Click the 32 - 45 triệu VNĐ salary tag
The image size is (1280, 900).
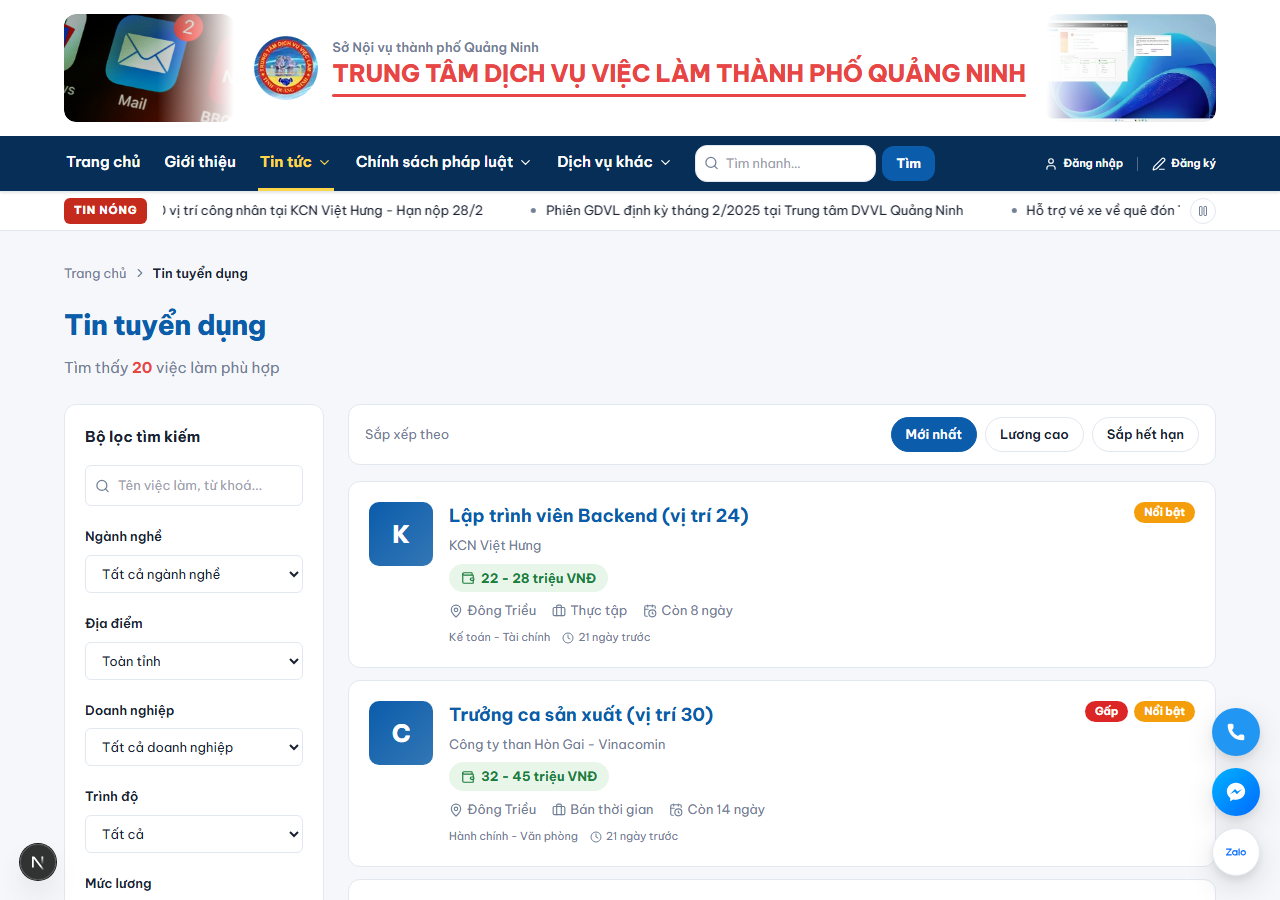coord(529,777)
